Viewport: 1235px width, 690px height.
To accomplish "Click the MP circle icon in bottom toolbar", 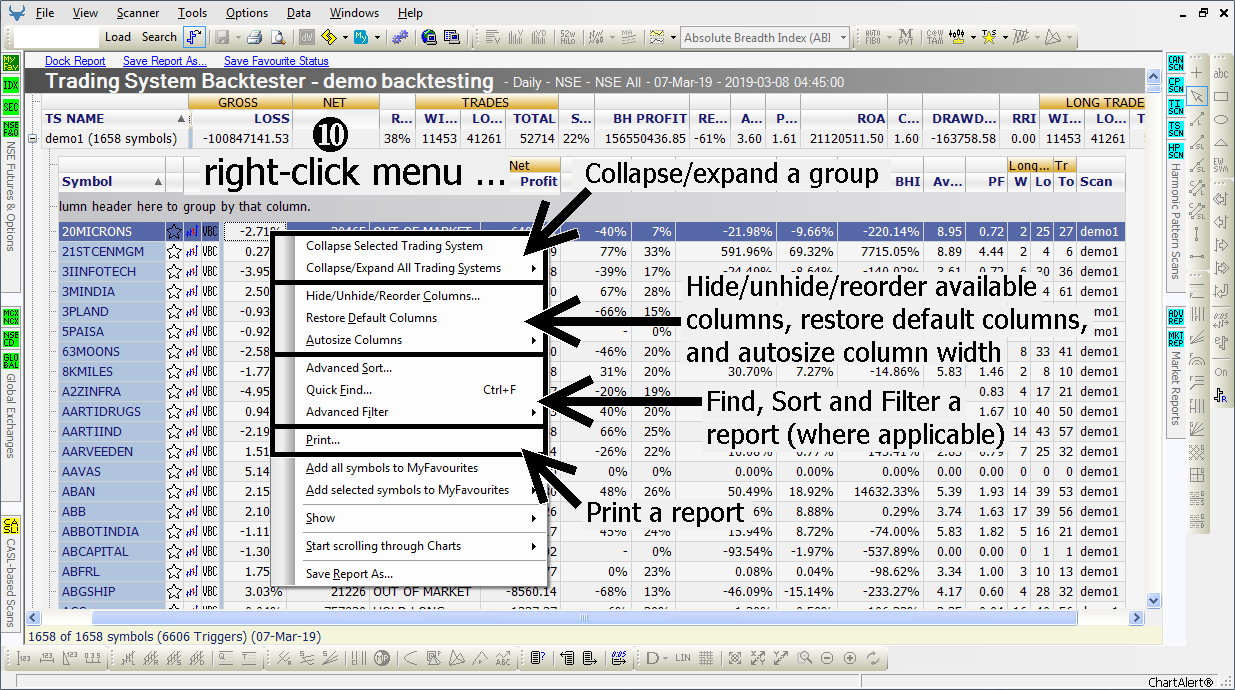I will pos(382,658).
